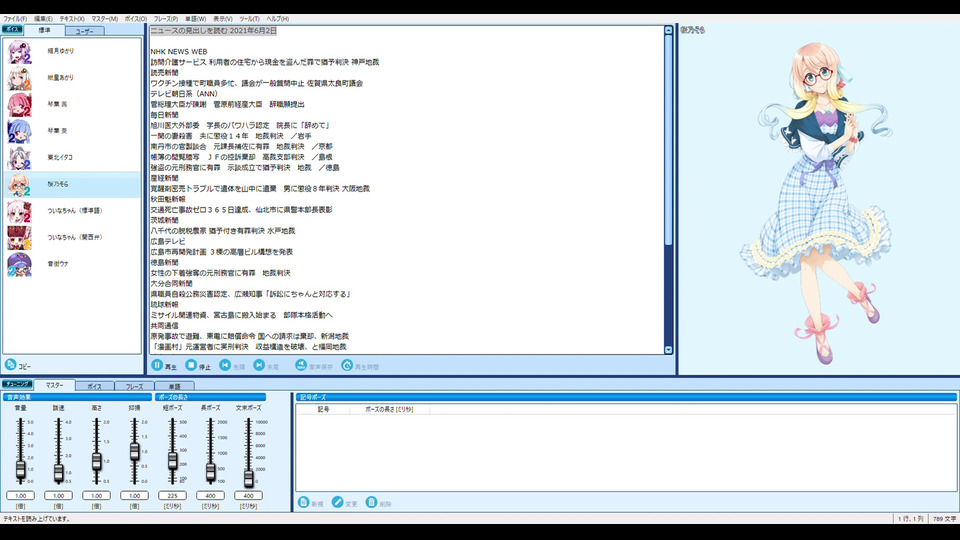Screen dimensions: 960x540
Task: Click the 長ポーズ value field
Action: (211, 495)
